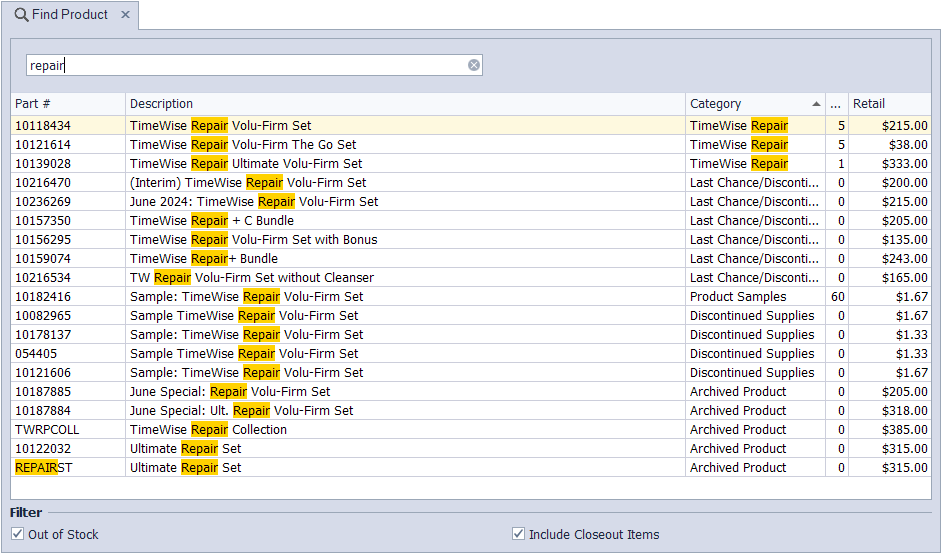Screen dimensions: 942x554
Task: Click the $165.00 retail price
Action: click(905, 278)
